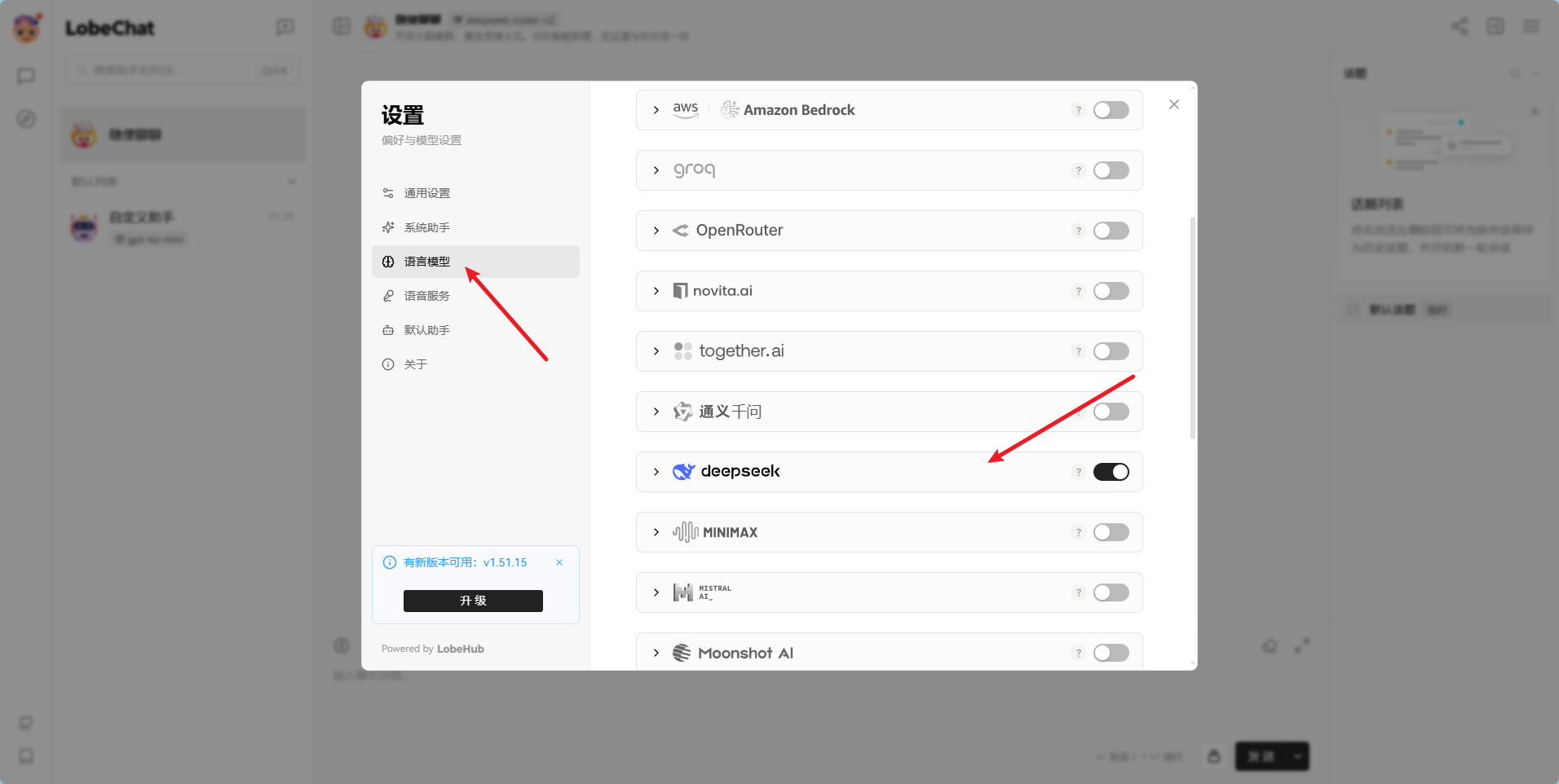Click the help icon for Amazon Bedrock

(x=1078, y=110)
